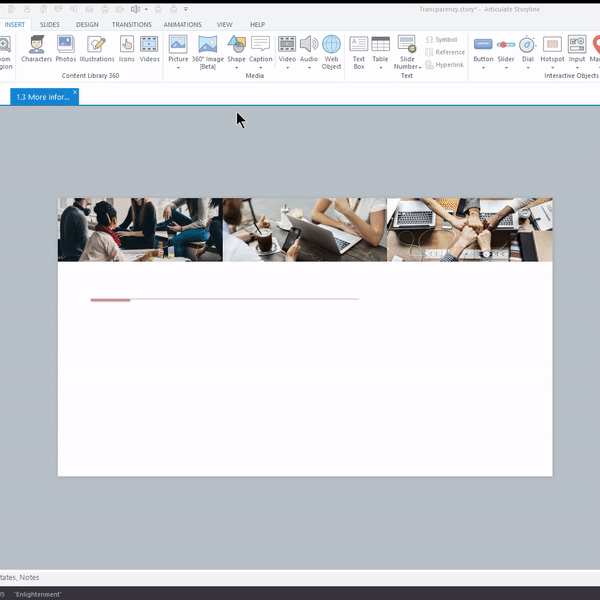Expand the Timeline, States, Notes panel bar
Screen dimensions: 600x600
click(300, 577)
